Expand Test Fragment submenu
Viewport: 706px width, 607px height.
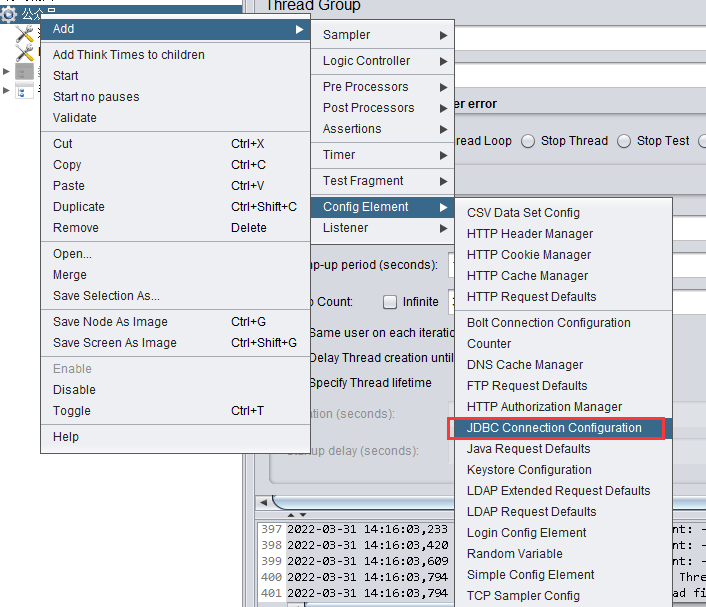[382, 181]
